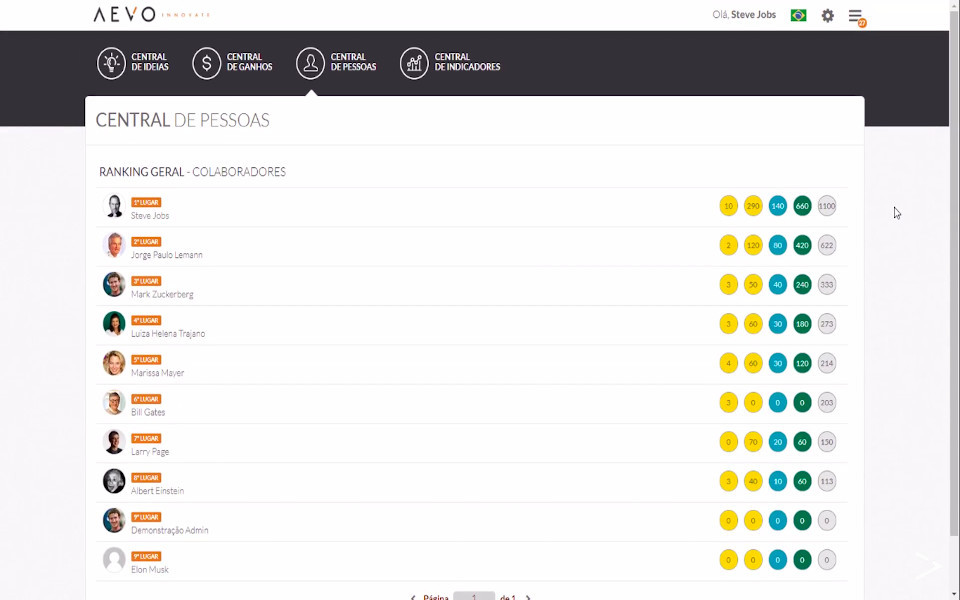Click Bill Gates name
Image resolution: width=960 pixels, height=600 pixels.
coord(148,412)
